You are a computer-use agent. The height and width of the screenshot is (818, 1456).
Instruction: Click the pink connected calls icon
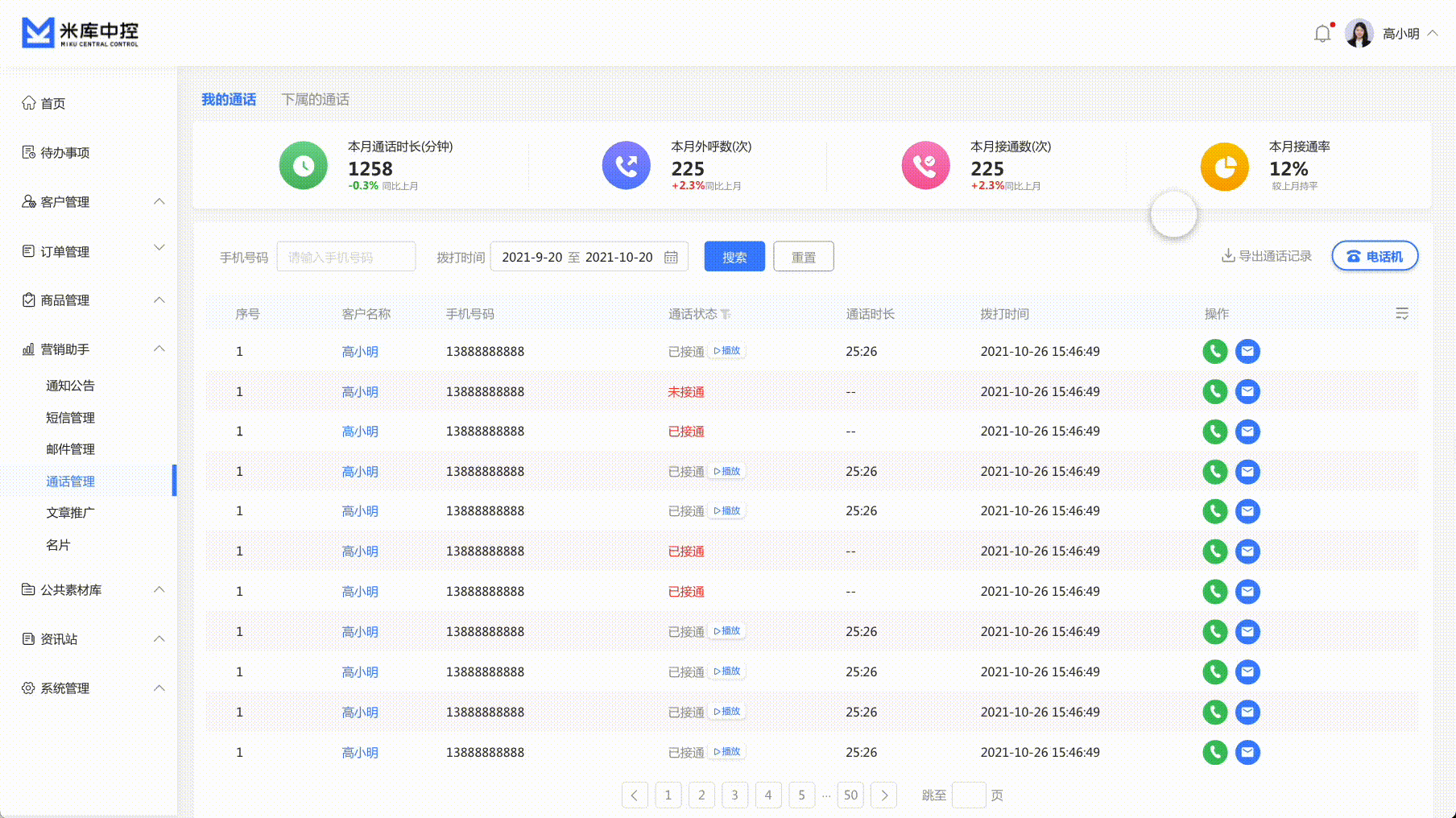[926, 166]
